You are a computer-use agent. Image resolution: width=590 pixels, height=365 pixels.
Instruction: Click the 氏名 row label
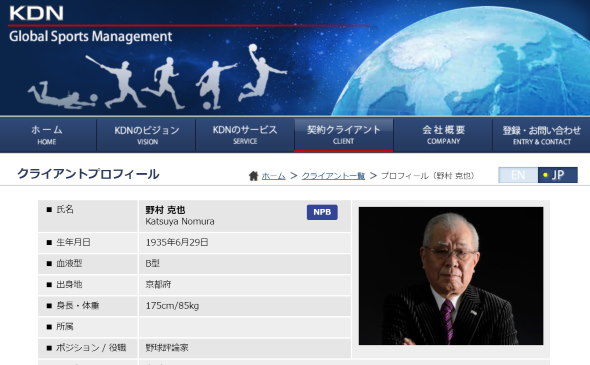65,210
